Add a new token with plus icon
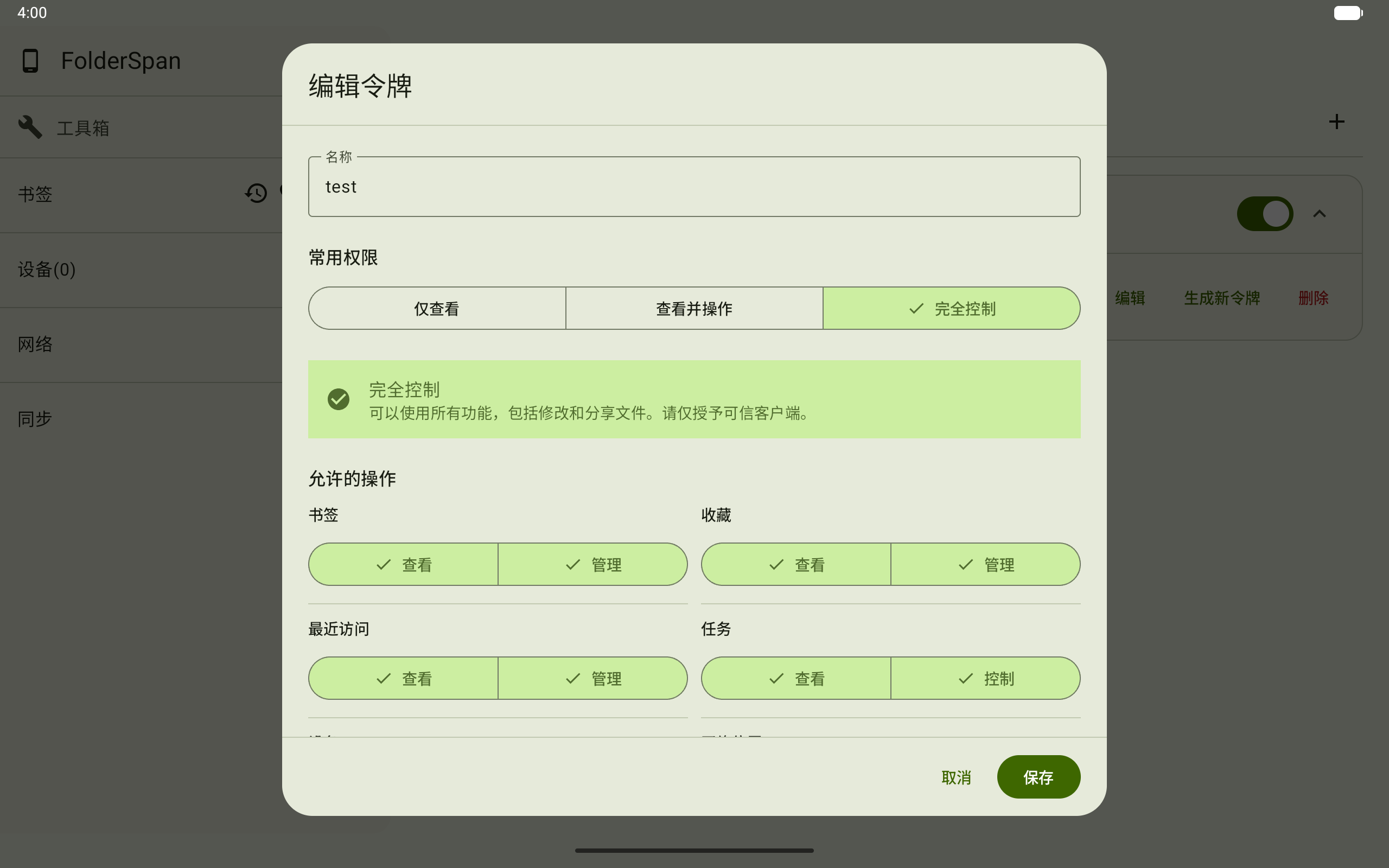 click(x=1336, y=122)
